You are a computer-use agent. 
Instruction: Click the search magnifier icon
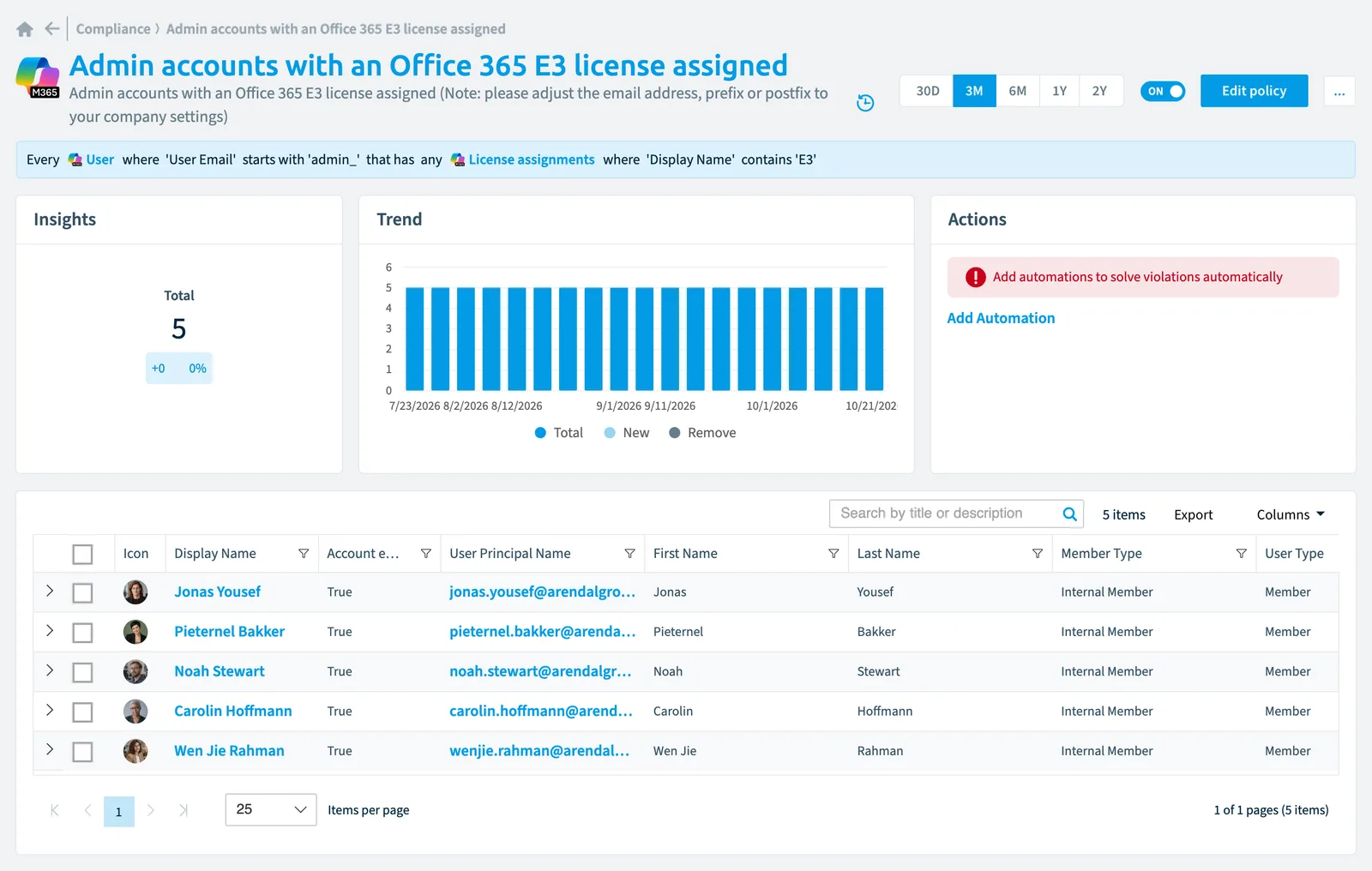click(x=1069, y=514)
